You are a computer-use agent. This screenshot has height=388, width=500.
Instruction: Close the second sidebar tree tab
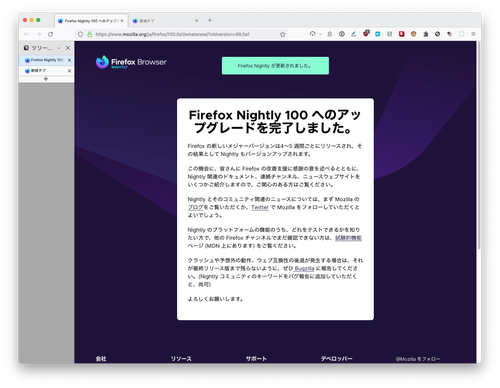(69, 71)
